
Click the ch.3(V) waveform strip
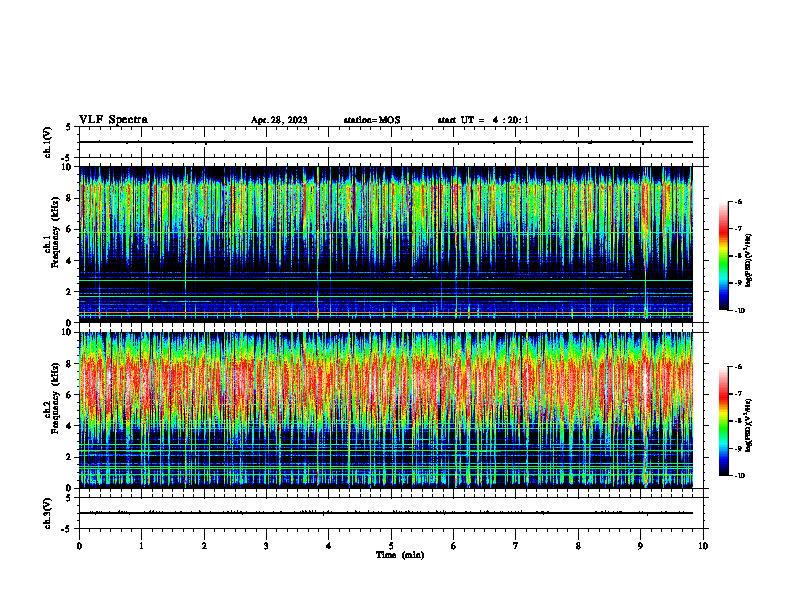coord(391,513)
